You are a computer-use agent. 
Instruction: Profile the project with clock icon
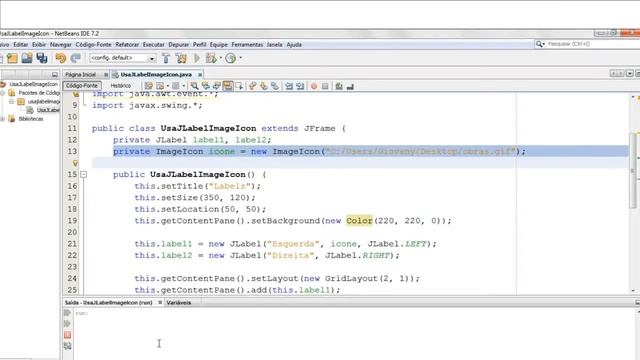pos(231,58)
